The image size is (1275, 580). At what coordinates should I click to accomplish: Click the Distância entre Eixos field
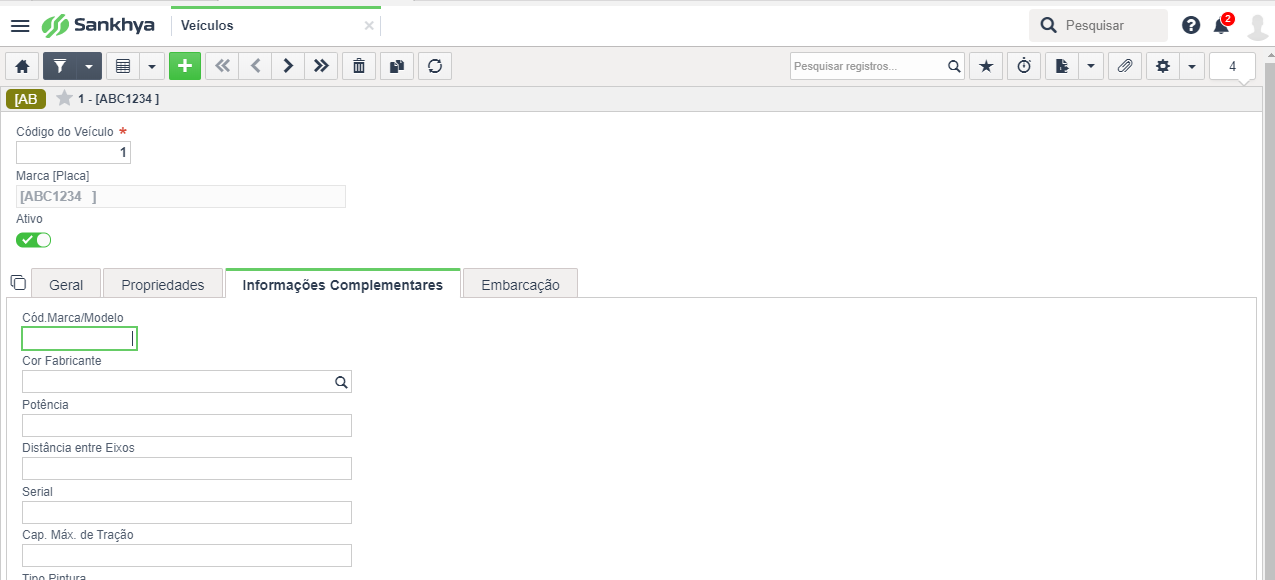click(187, 469)
